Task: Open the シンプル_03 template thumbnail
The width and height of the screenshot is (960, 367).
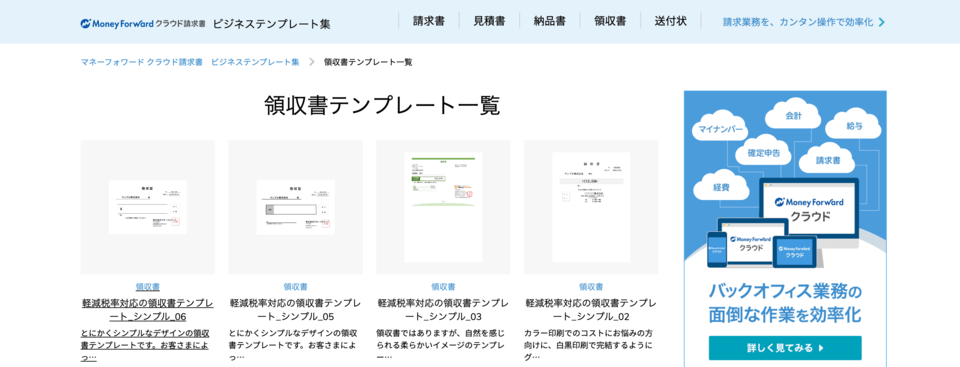Action: pos(443,207)
